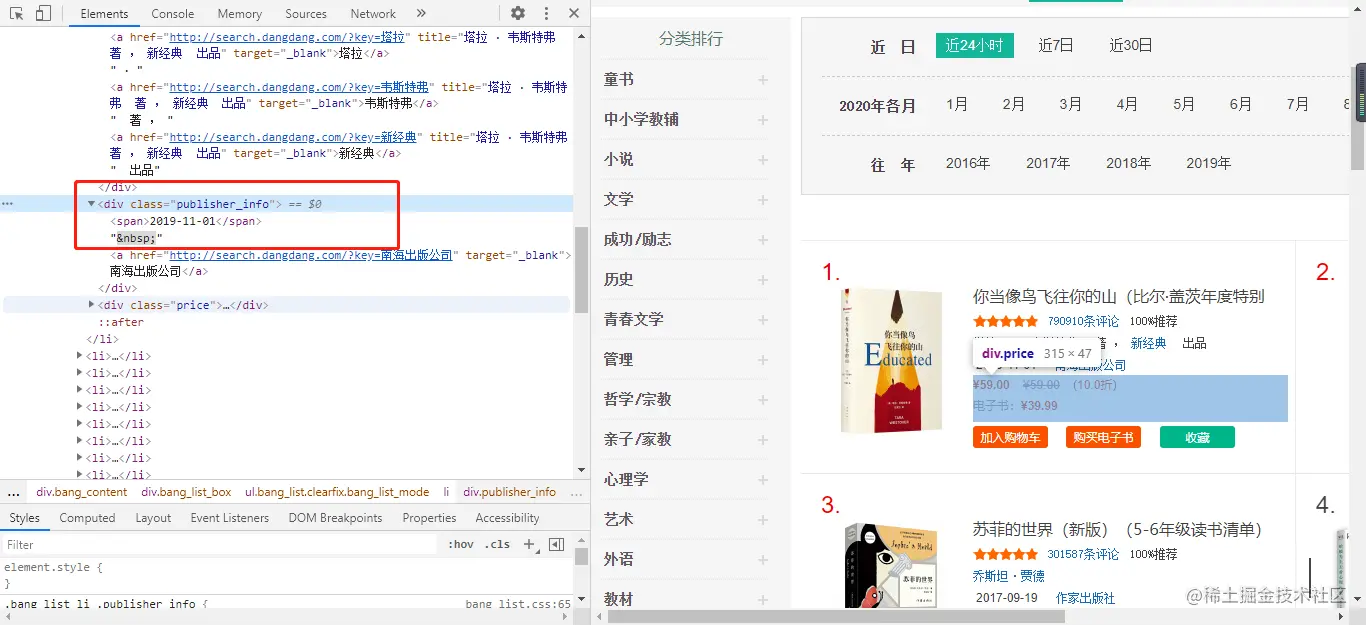Screen dimensions: 1366x625
Task: Open the bang_list.css:65 source link
Action: click(518, 604)
